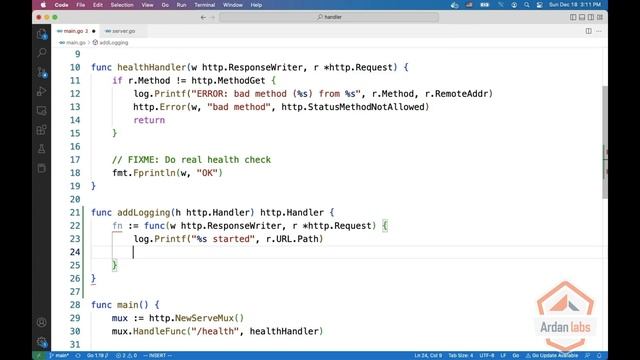This screenshot has height=360, width=640.
Task: Click the editor vertical scrollbar
Action: (605, 142)
